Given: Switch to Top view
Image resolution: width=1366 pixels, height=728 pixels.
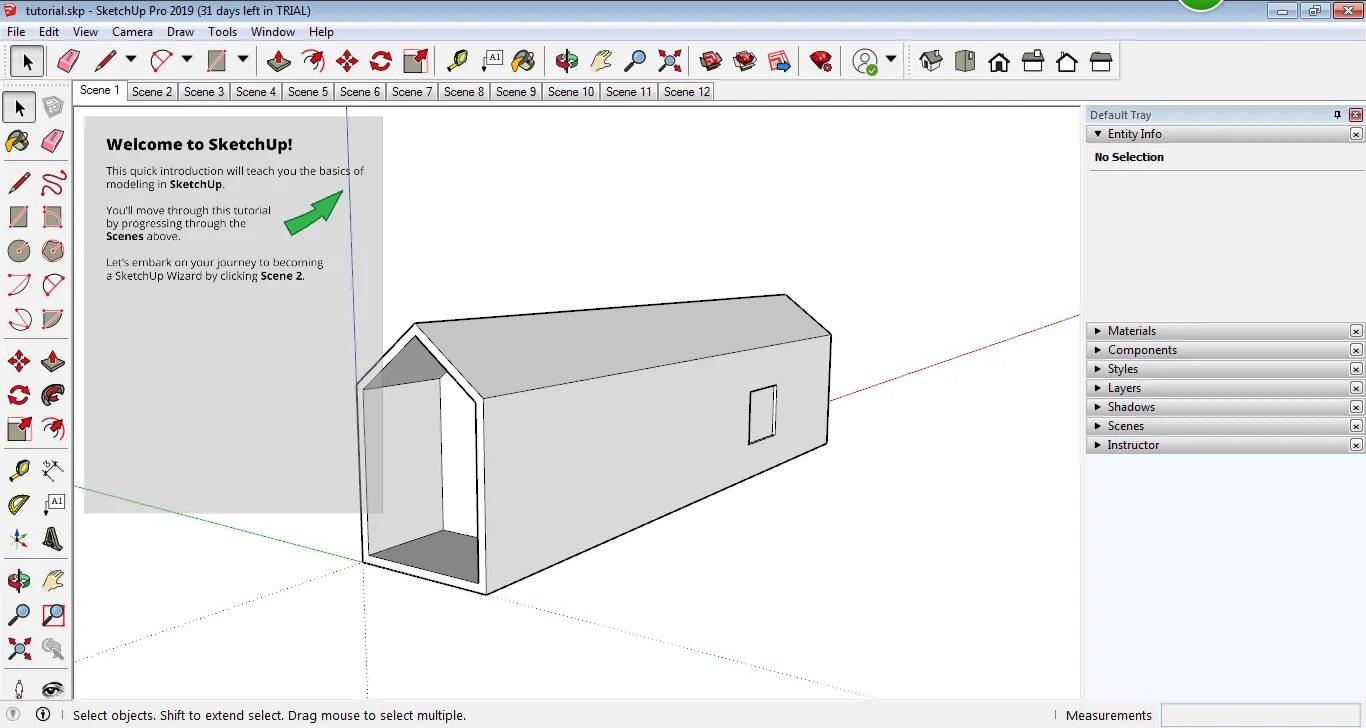Looking at the screenshot, I should tap(965, 61).
